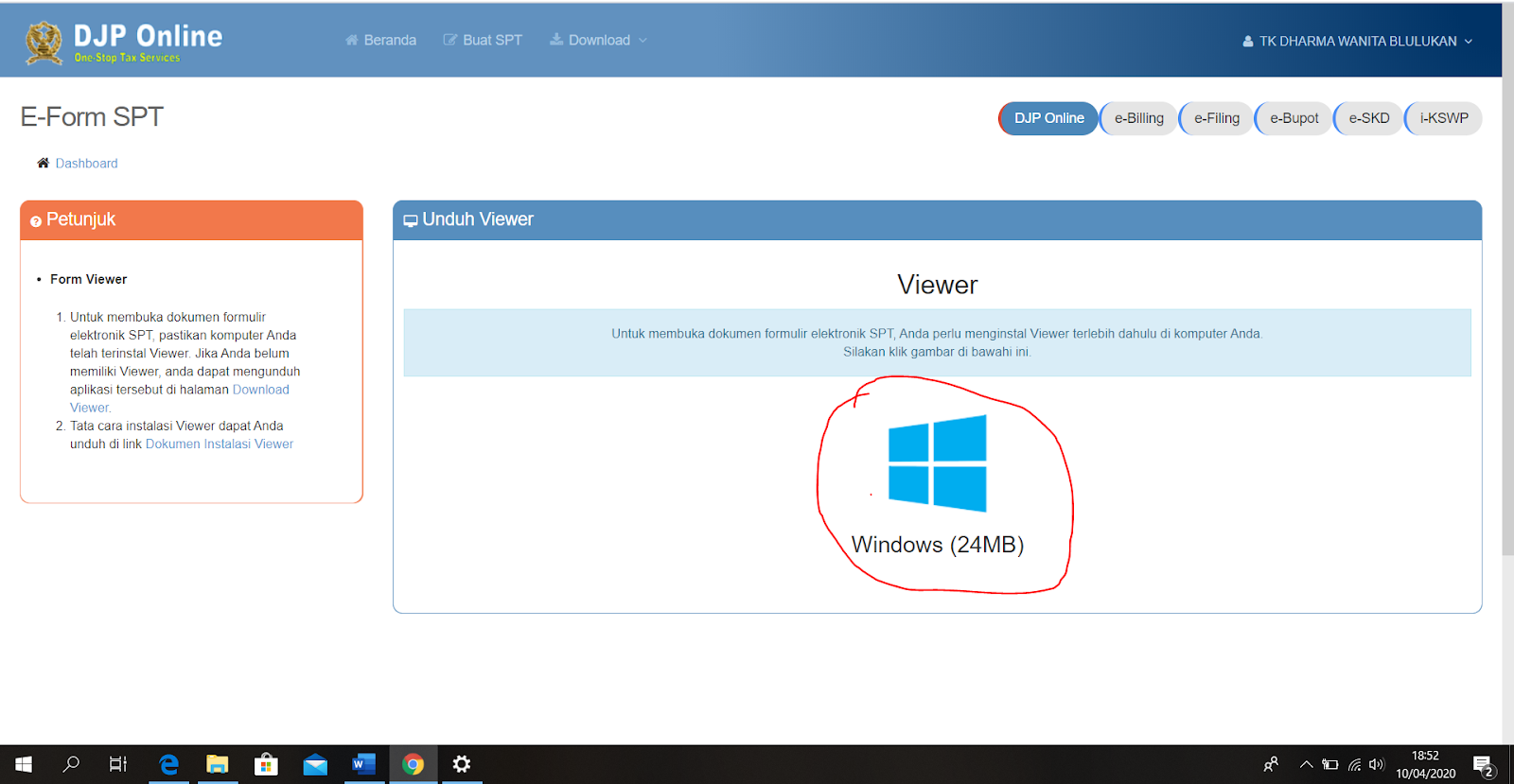Switch to the e-Filing tab
The height and width of the screenshot is (784, 1514).
tap(1216, 118)
